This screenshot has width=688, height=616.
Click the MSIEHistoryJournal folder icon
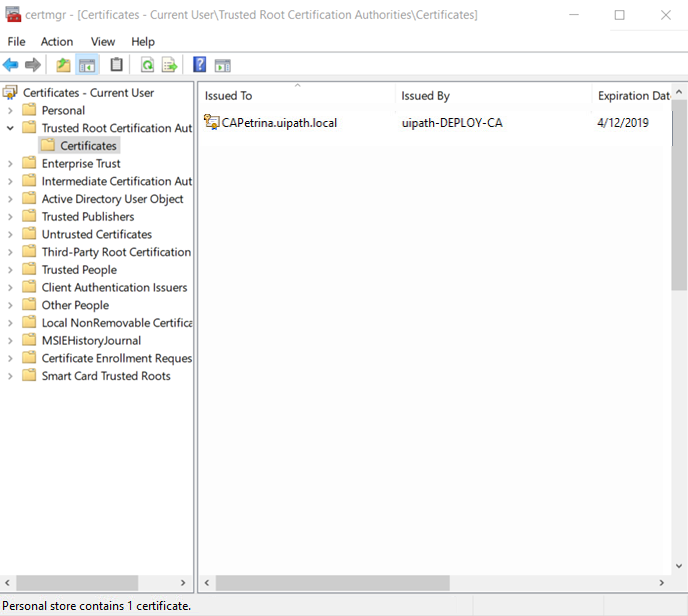click(29, 340)
